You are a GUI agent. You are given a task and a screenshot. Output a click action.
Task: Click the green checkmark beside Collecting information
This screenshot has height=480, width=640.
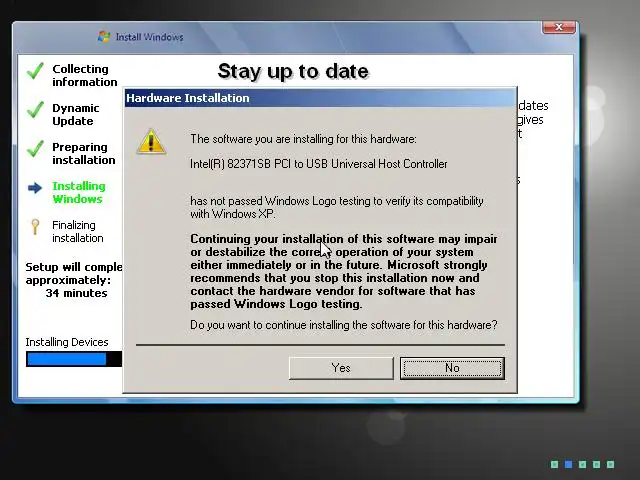coord(36,71)
